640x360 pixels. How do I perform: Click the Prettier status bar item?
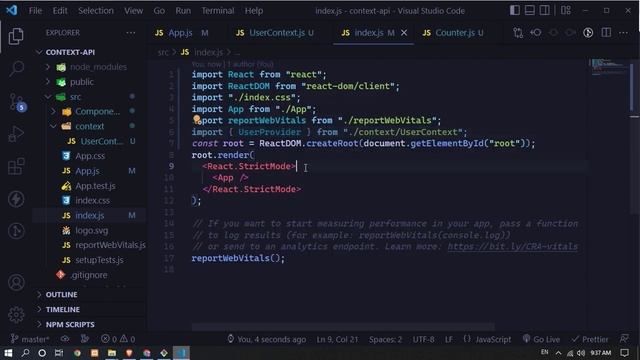click(590, 339)
